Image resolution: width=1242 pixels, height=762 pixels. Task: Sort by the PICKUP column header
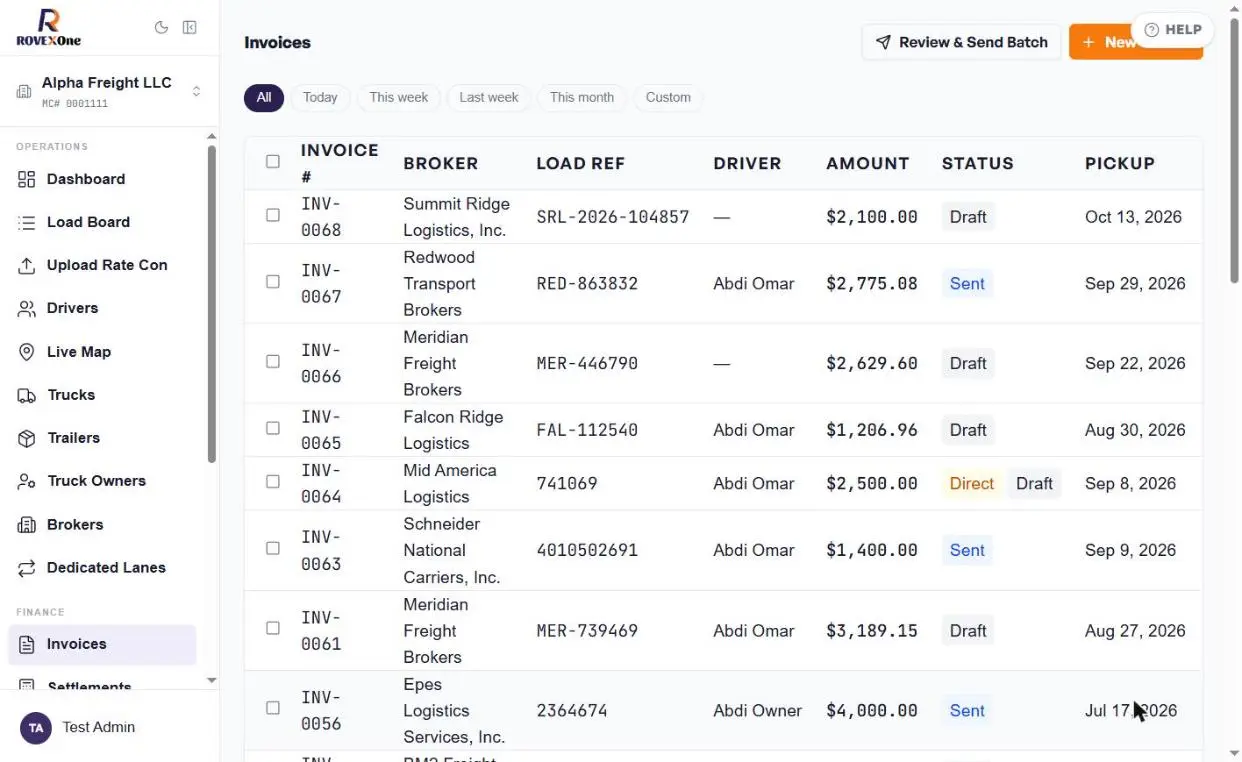[x=1119, y=163]
